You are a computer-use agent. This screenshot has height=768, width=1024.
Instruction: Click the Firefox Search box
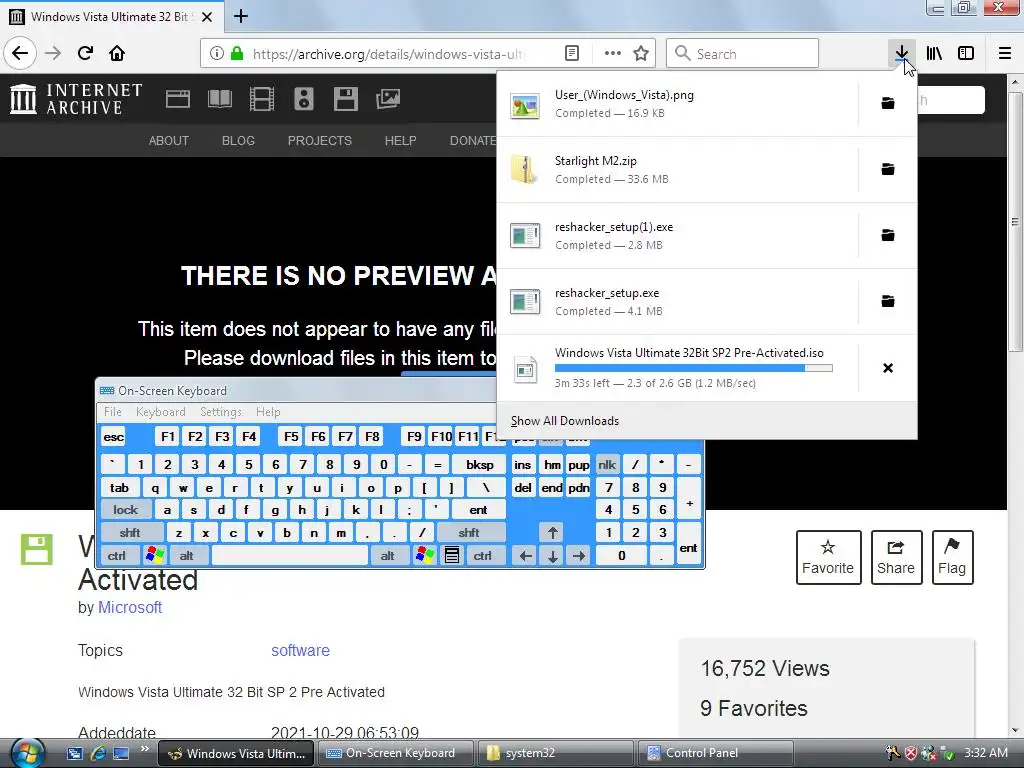[x=743, y=53]
